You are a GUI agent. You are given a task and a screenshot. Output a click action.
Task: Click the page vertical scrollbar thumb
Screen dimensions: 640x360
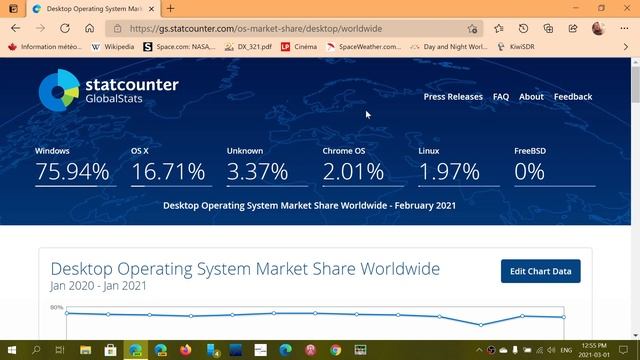[x=636, y=84]
